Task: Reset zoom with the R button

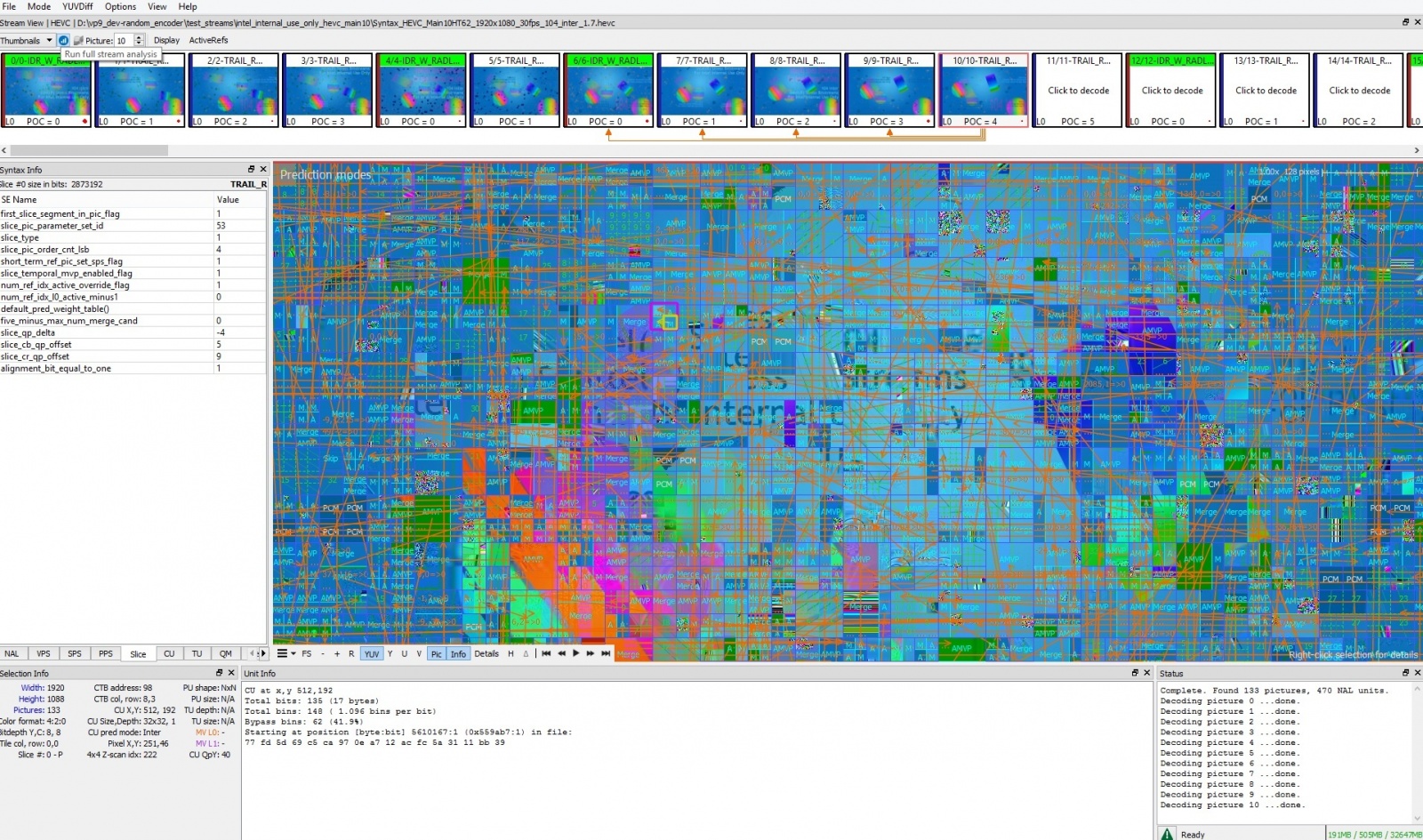Action: click(x=351, y=653)
